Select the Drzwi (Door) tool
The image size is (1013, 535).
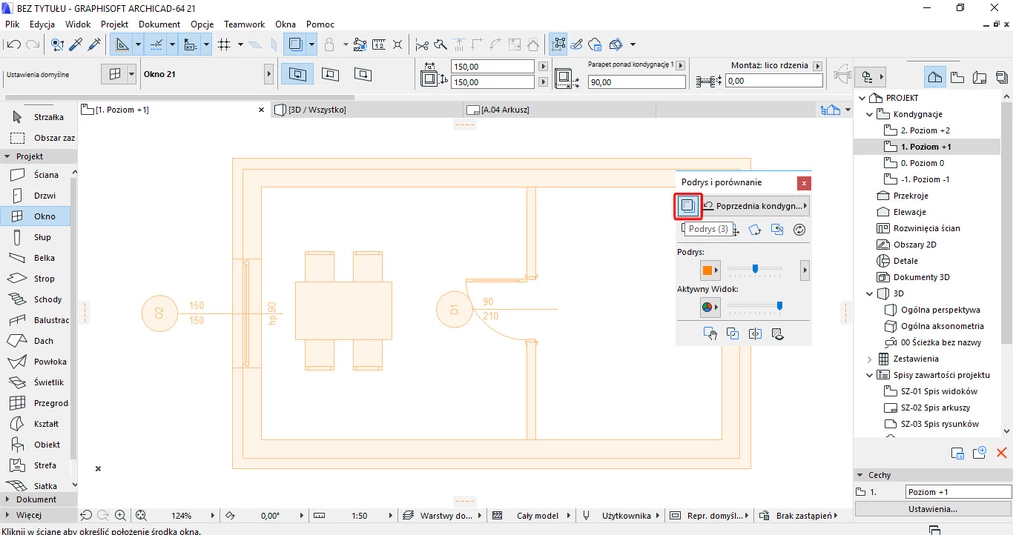point(36,195)
